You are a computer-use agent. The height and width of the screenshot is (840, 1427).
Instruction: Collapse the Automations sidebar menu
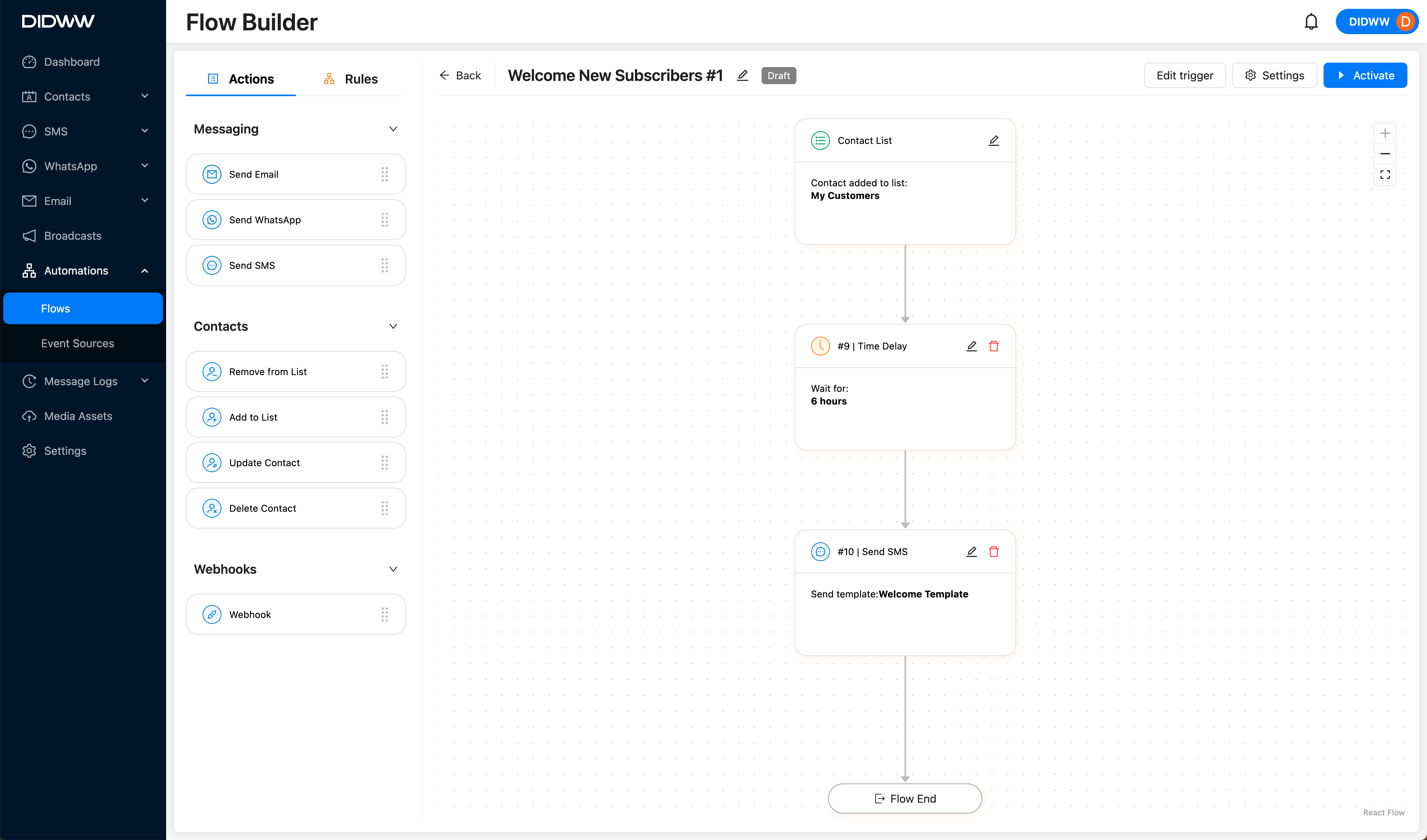[x=144, y=271]
